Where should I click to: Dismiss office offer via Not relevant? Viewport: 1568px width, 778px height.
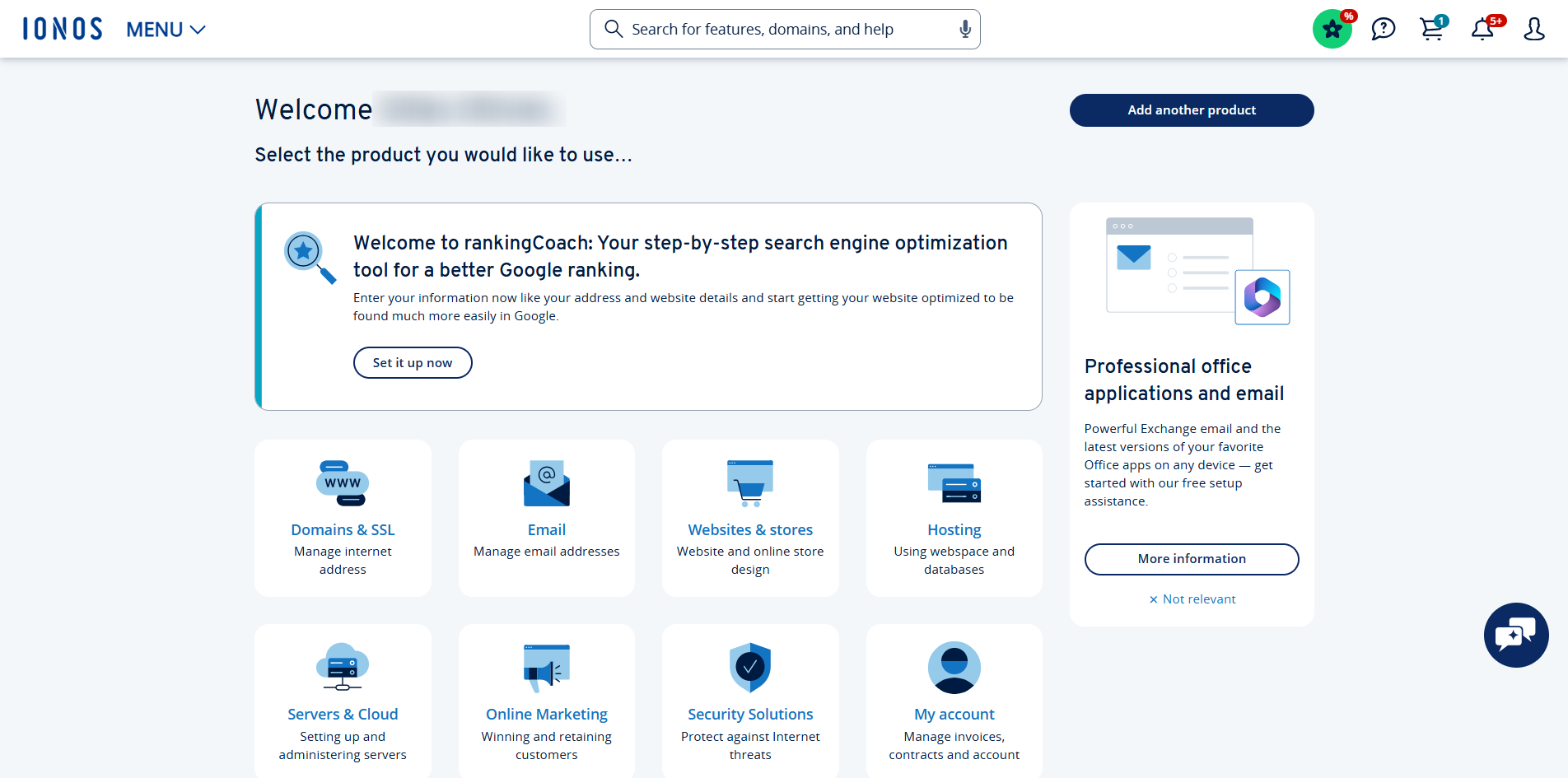1192,599
